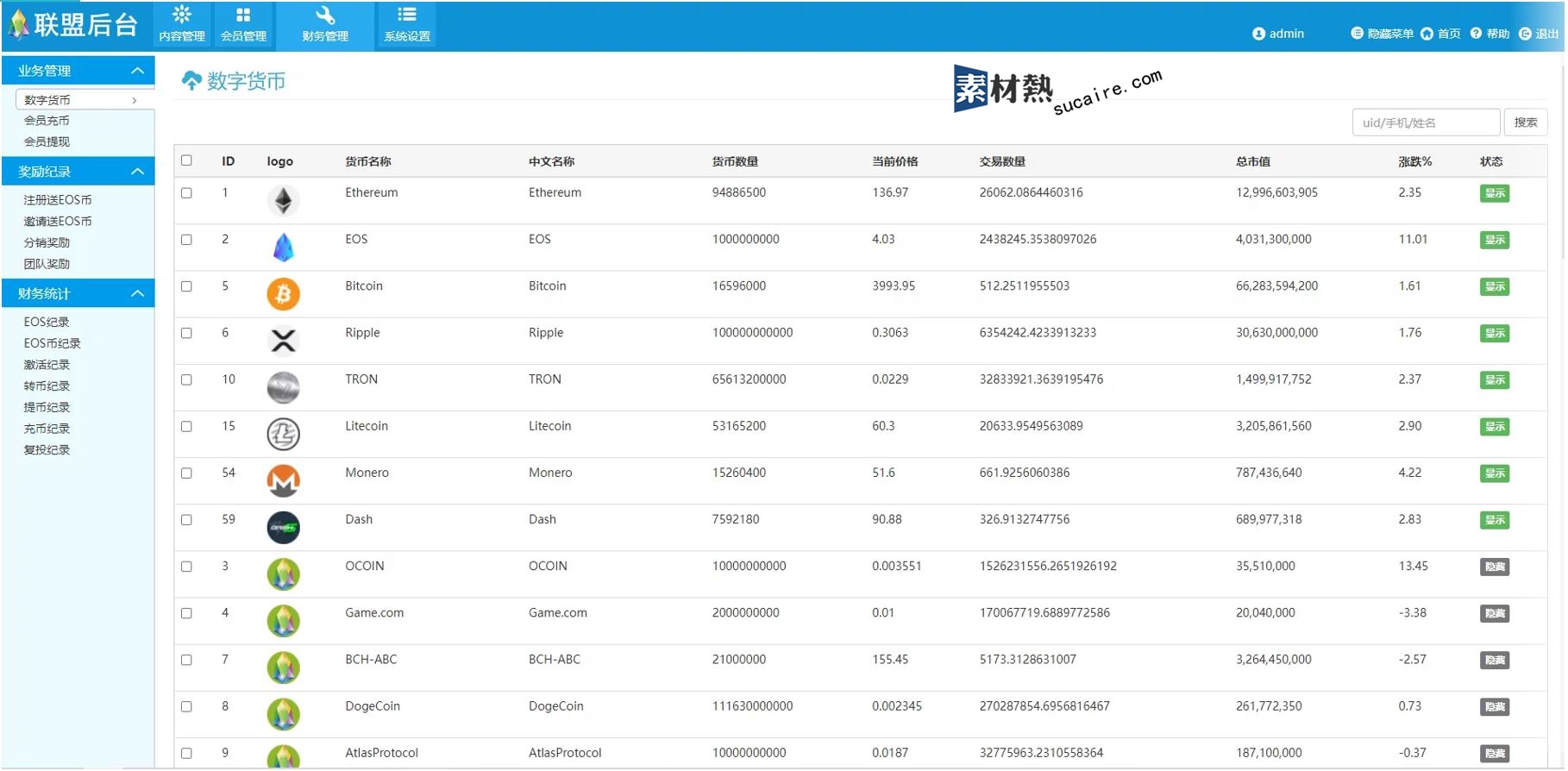This screenshot has width=1568, height=771.
Task: Open 分销奖励 in sidebar
Action: coord(47,243)
